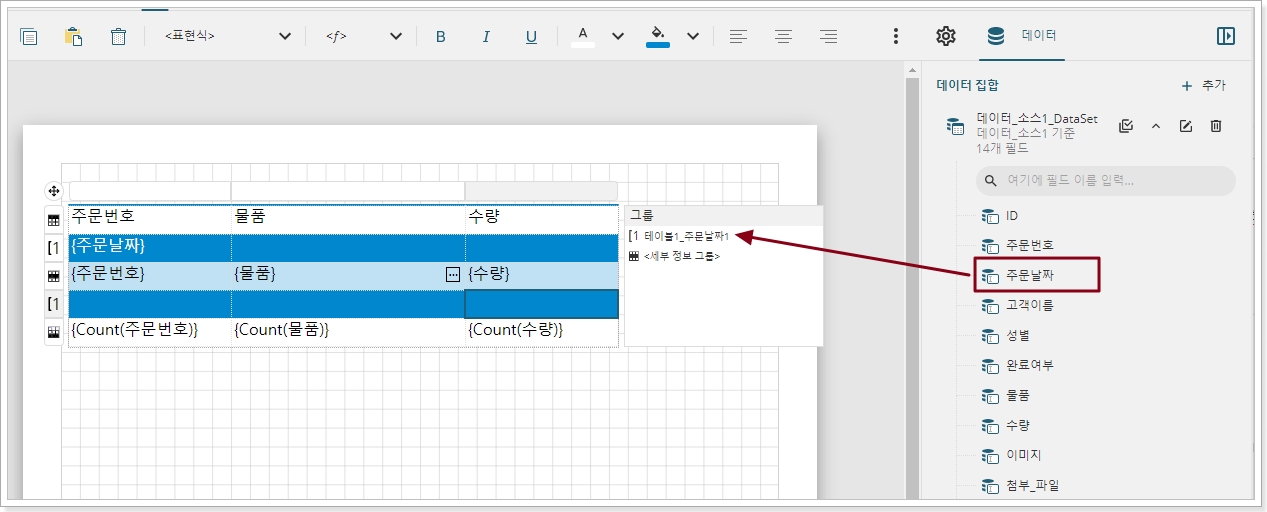Click the copy icon in the toolbar
Screen dimensions: 1267x512
[x=29, y=36]
